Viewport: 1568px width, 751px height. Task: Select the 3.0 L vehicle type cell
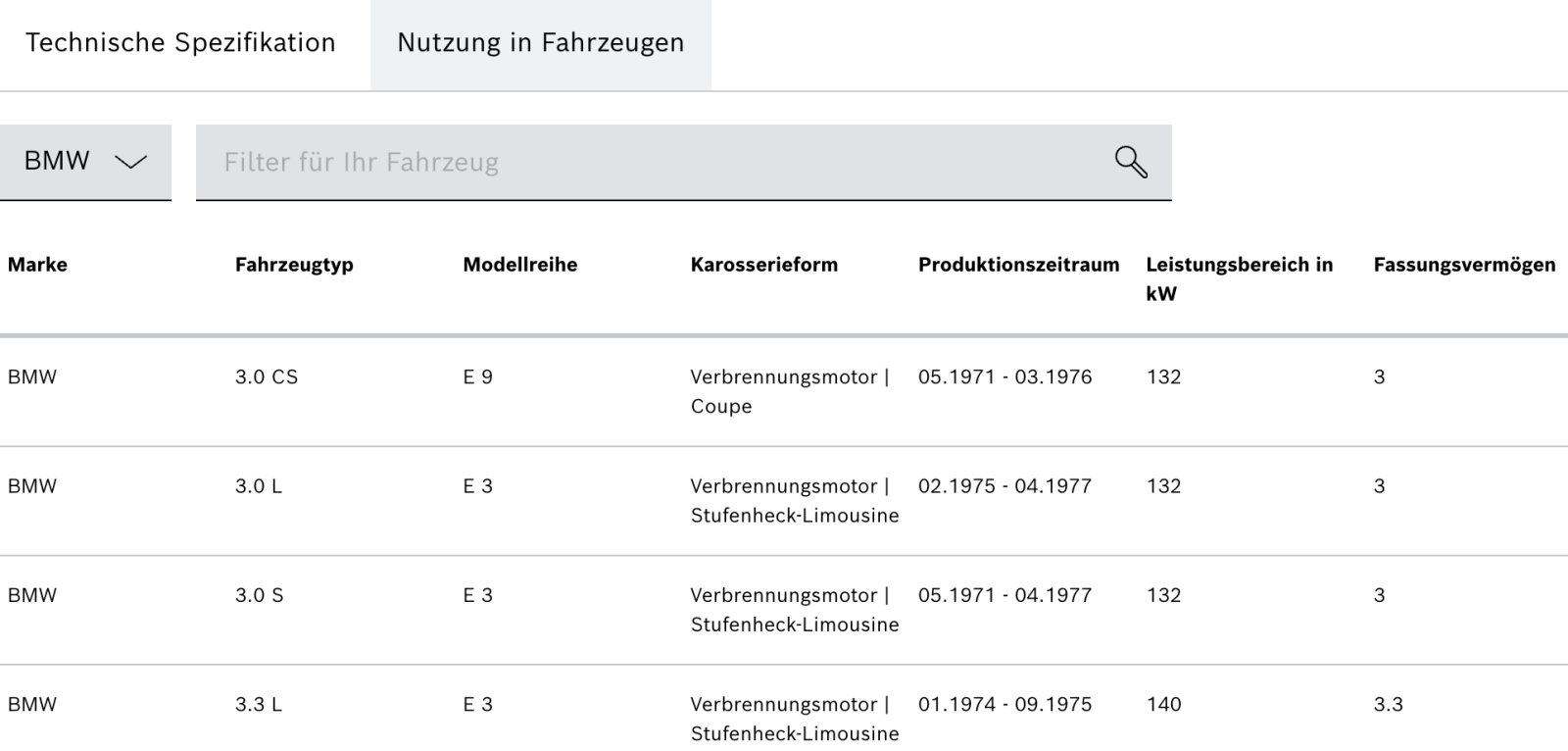click(259, 486)
